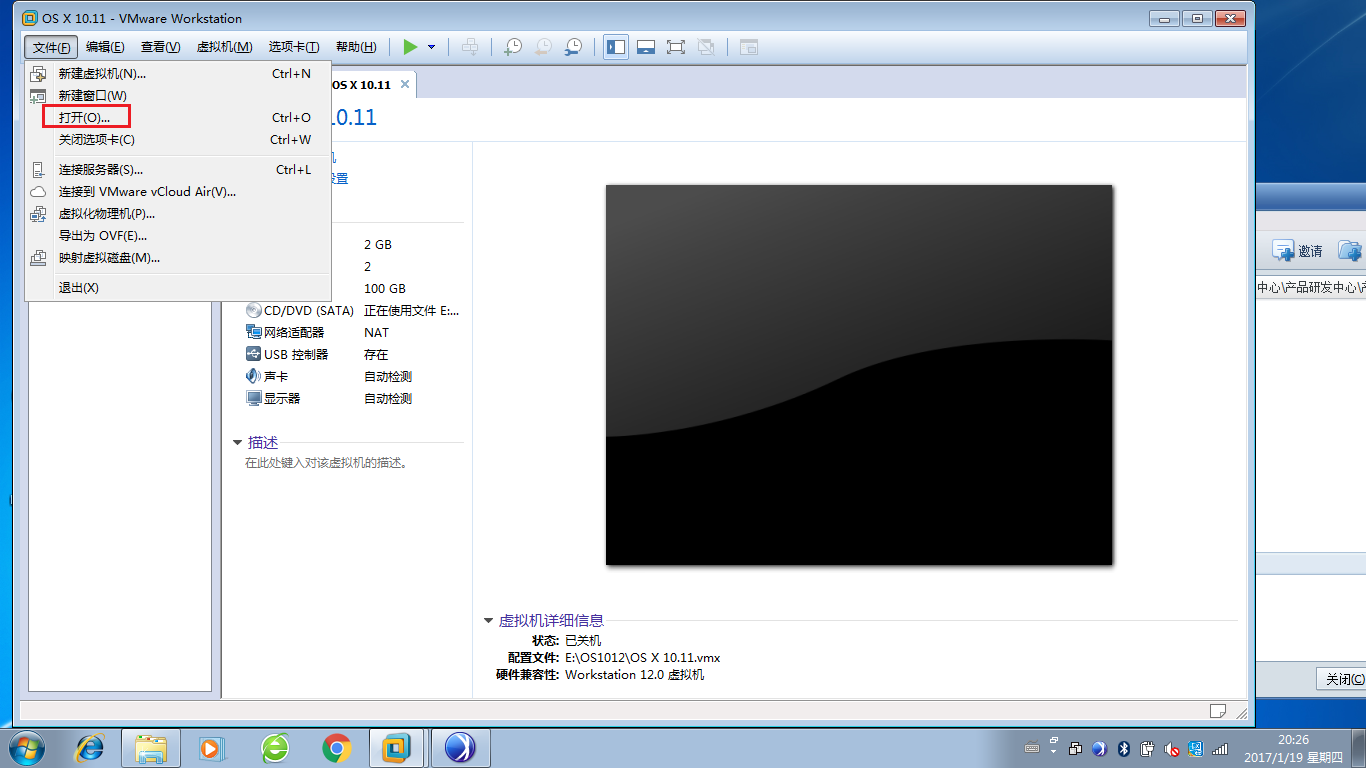Power on the virtual machine with green play icon

(x=410, y=47)
